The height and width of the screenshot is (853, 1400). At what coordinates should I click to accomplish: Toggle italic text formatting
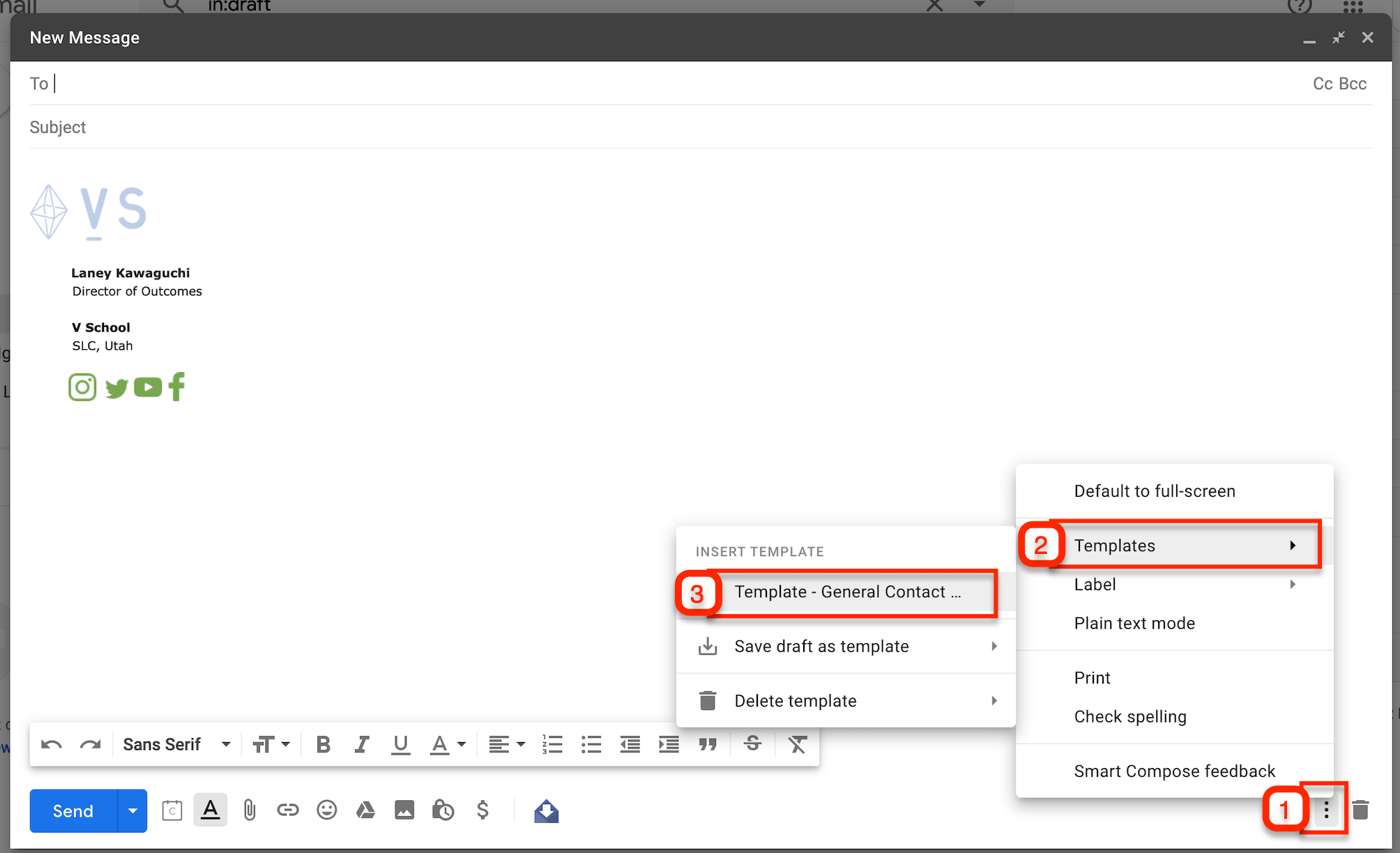[x=361, y=744]
